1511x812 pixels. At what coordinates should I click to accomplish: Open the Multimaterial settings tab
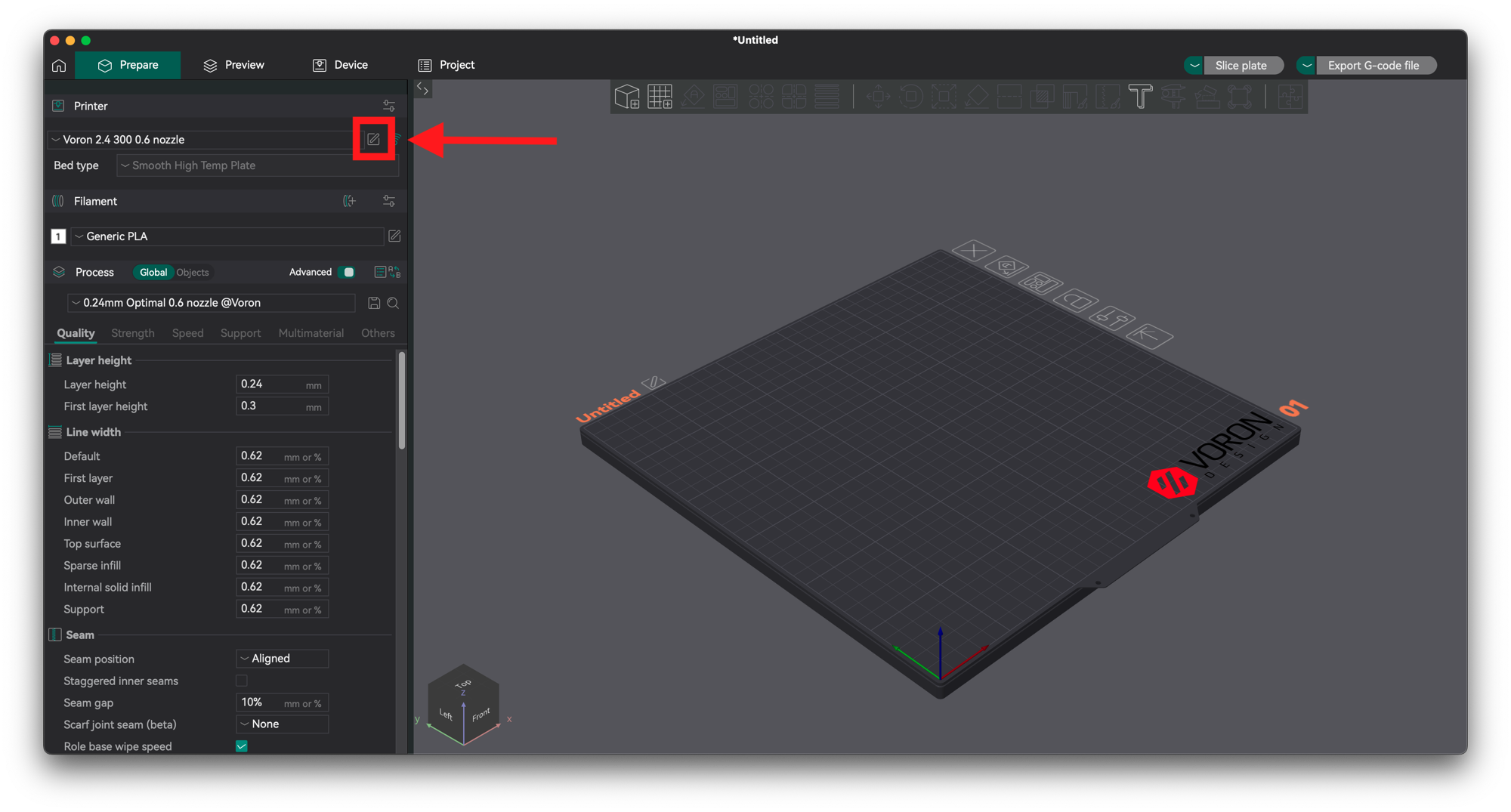click(311, 333)
